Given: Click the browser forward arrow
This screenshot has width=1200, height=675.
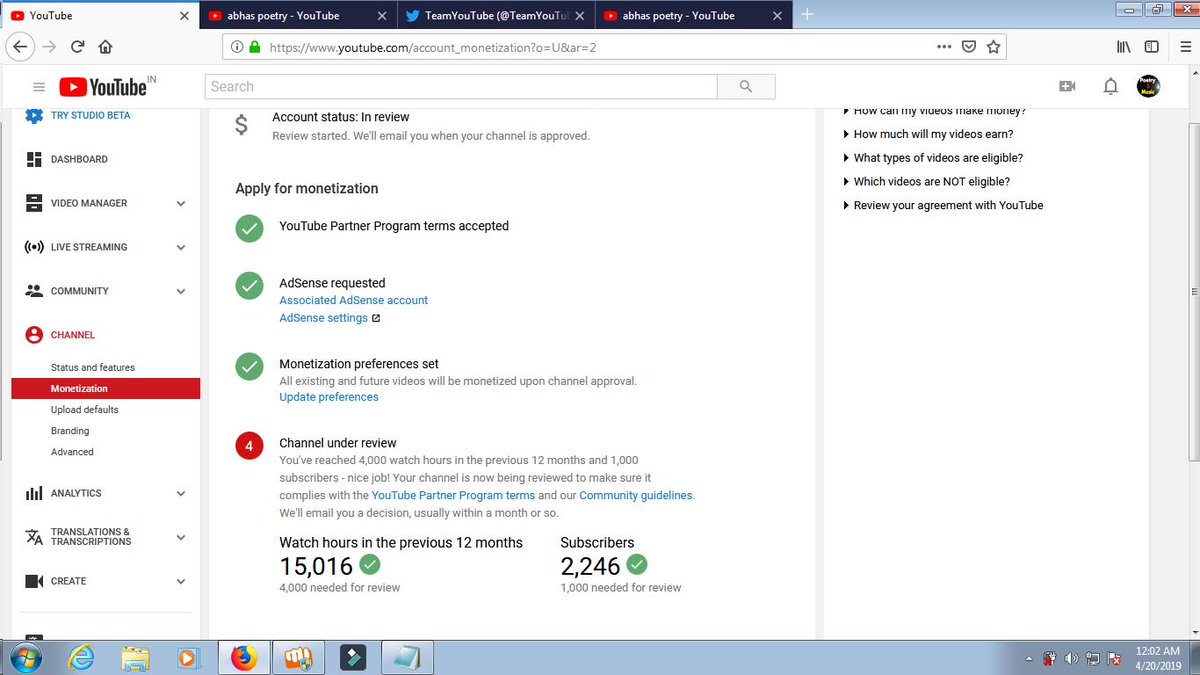Looking at the screenshot, I should coord(49,47).
